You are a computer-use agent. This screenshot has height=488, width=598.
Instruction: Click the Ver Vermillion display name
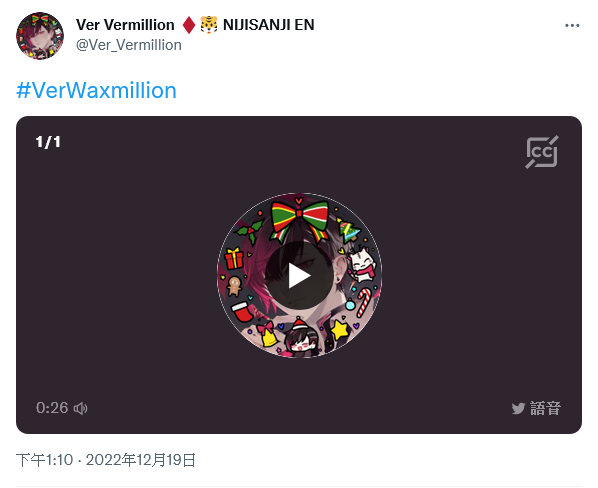click(125, 25)
